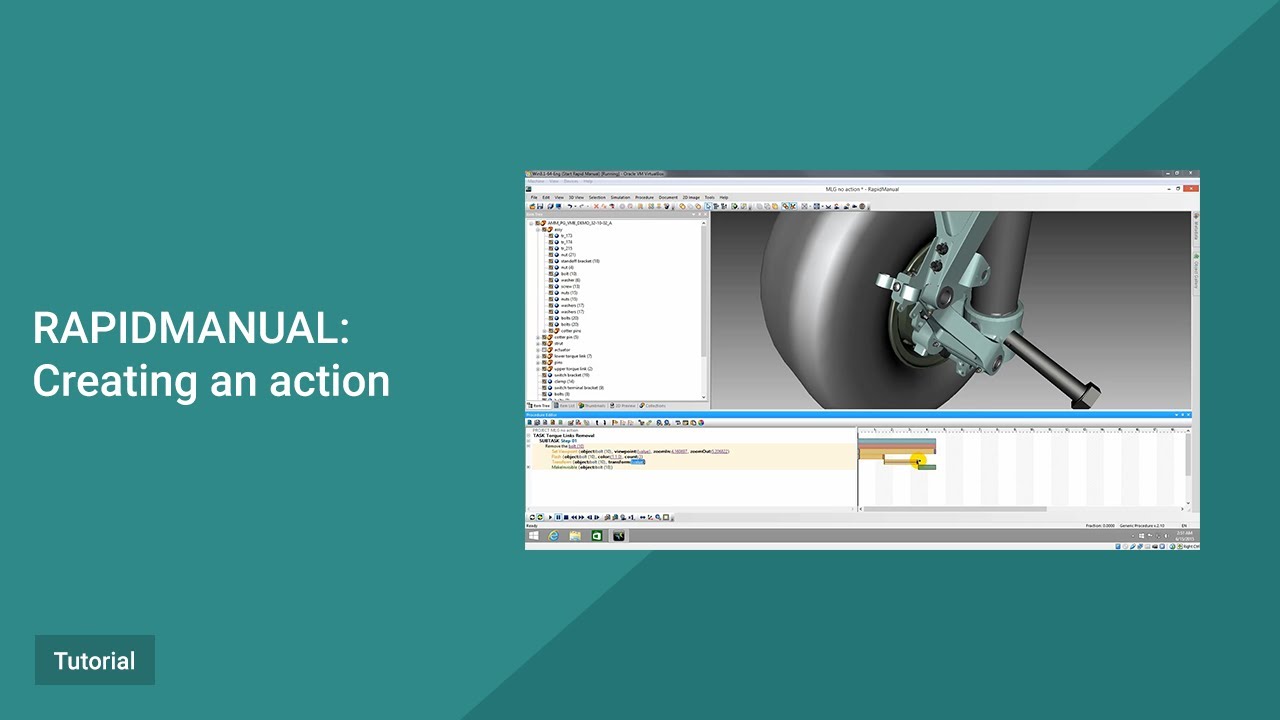The image size is (1280, 720).
Task: Toggle the checkbox for switch terminal bracket (9)
Action: [544, 388]
